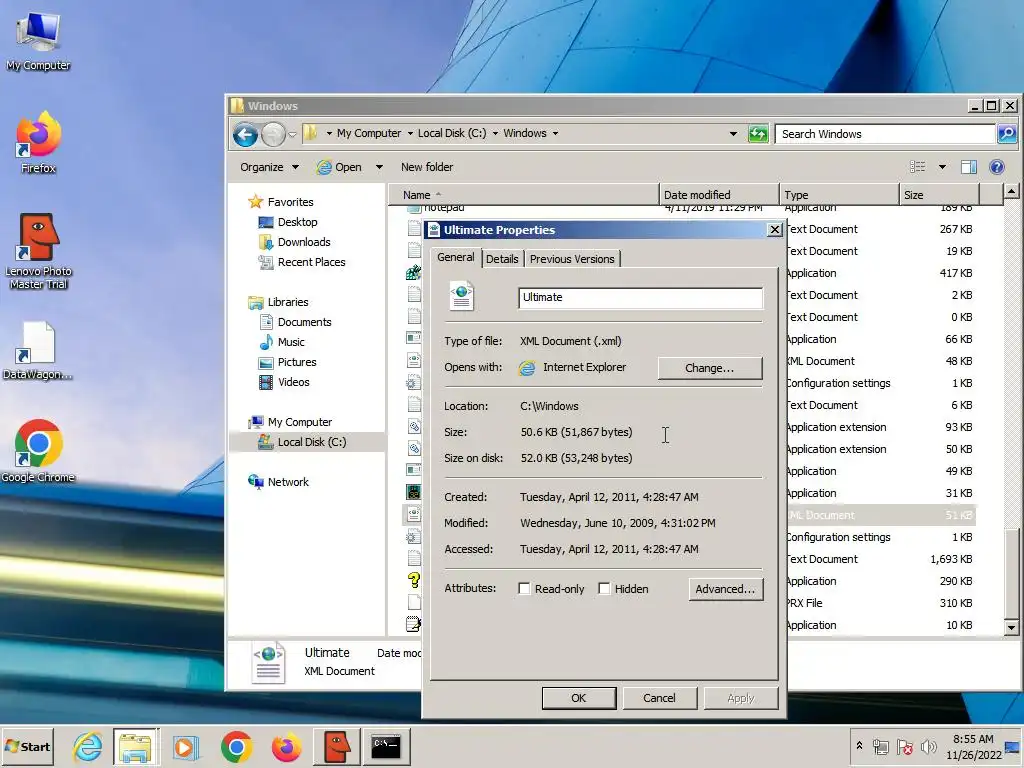
Task: Click the Search Windows box
Action: 885,134
